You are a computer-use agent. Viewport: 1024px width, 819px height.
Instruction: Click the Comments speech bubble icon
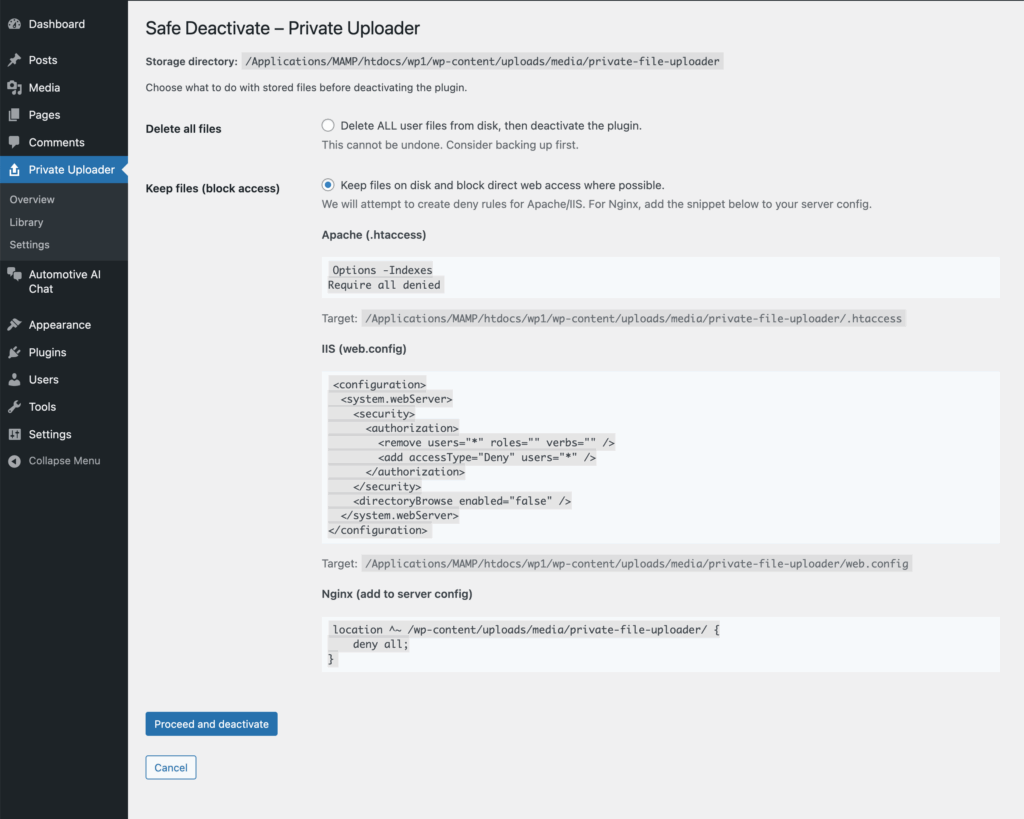coord(14,142)
